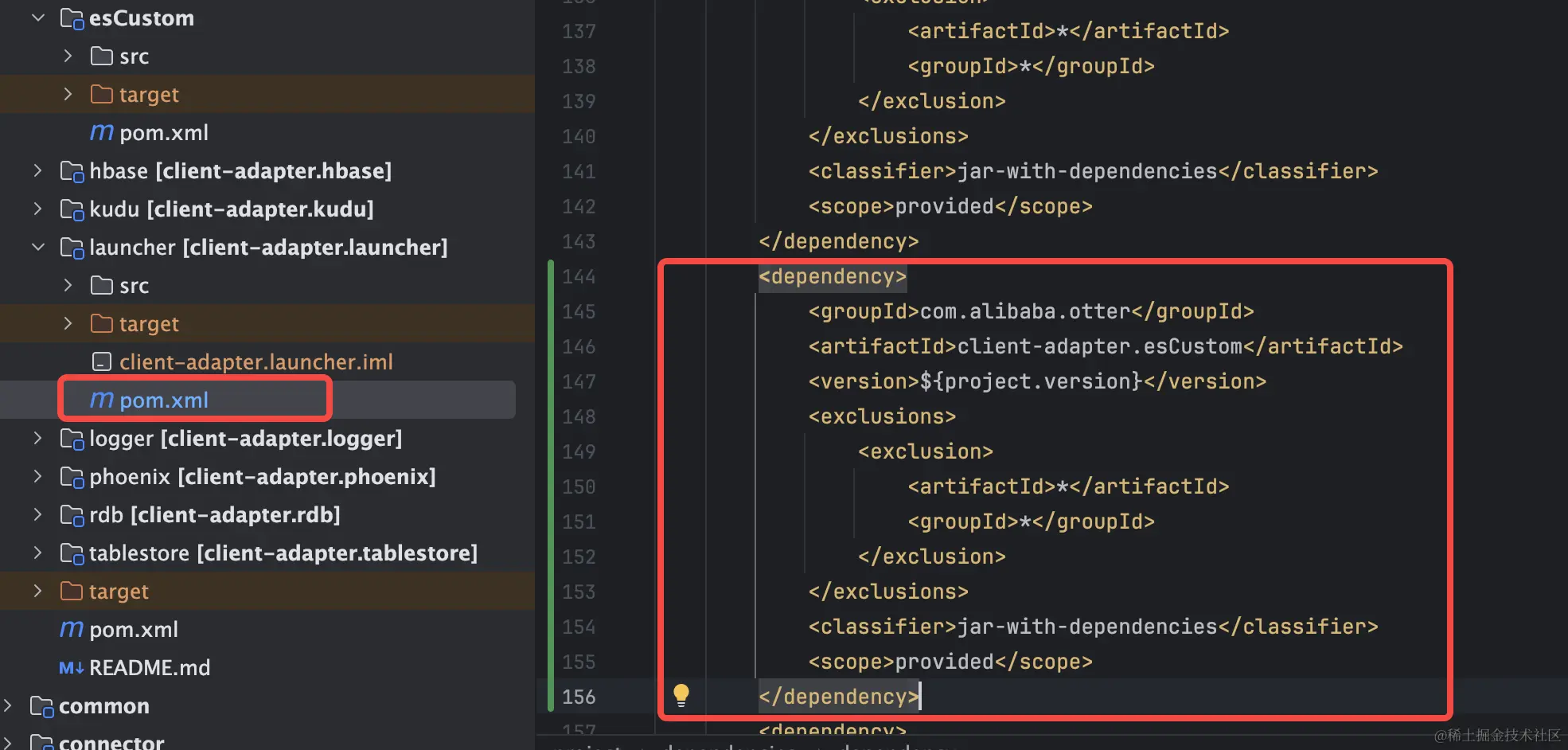Click the Markdown icon beside README.md

71,667
